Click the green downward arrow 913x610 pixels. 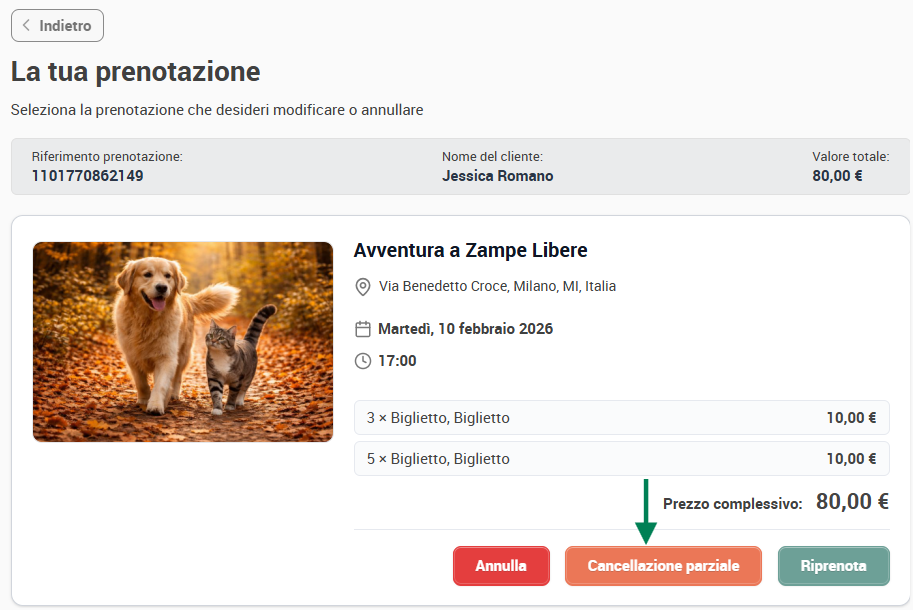pyautogui.click(x=646, y=511)
